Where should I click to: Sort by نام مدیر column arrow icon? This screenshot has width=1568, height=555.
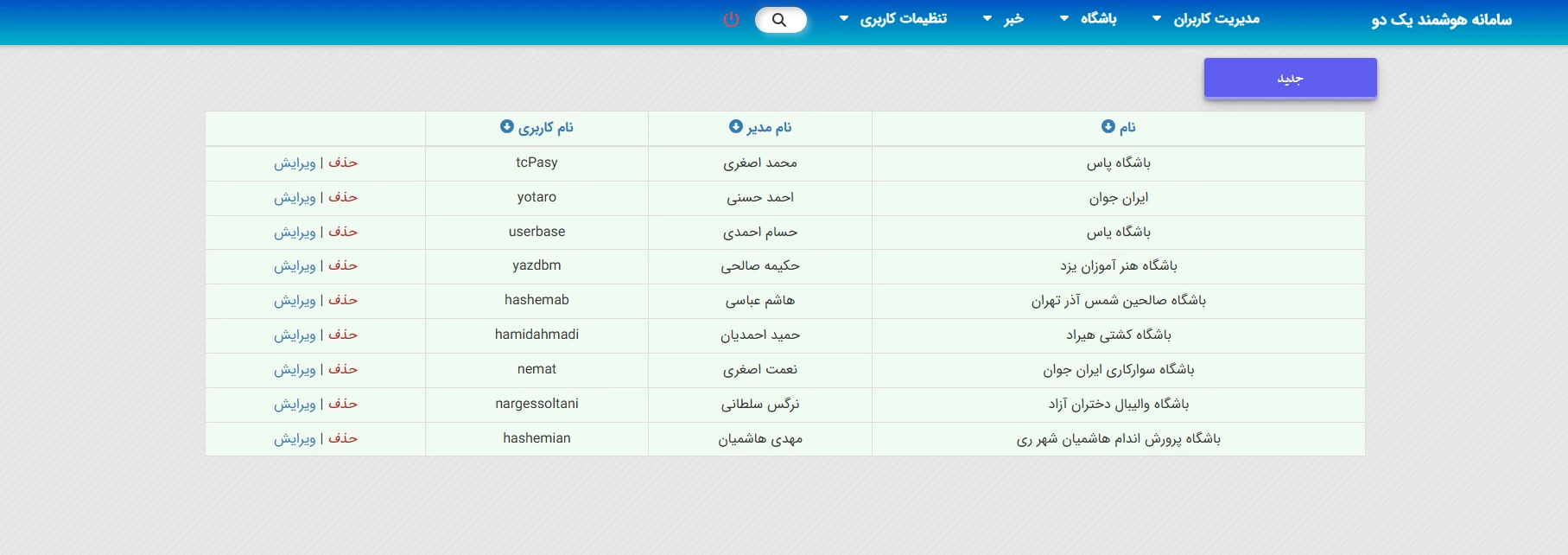click(x=735, y=126)
